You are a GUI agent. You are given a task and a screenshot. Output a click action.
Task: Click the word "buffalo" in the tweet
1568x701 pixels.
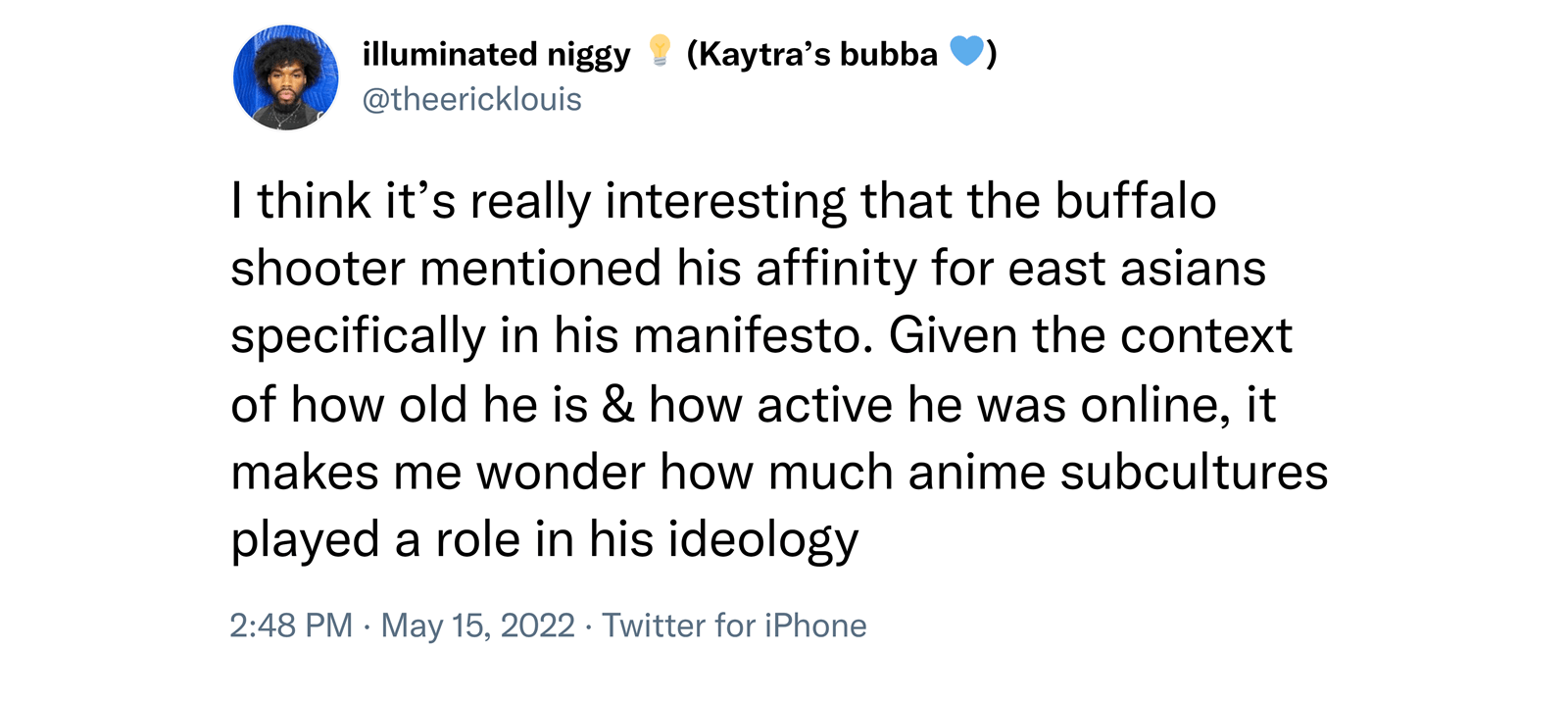point(1135,201)
